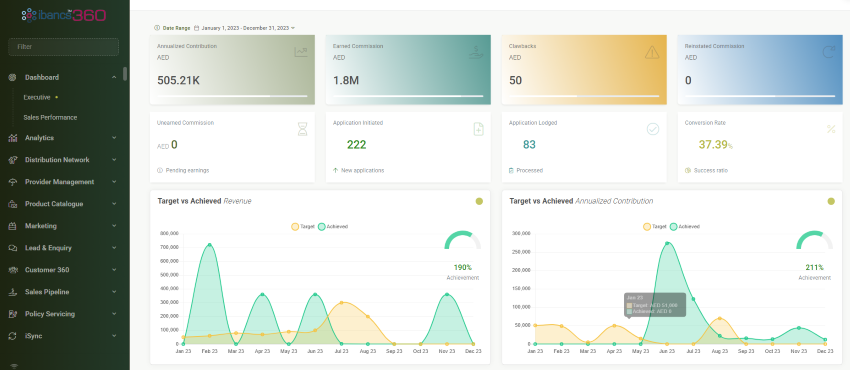
Task: Select the Marketing menu label
Action: (41, 226)
